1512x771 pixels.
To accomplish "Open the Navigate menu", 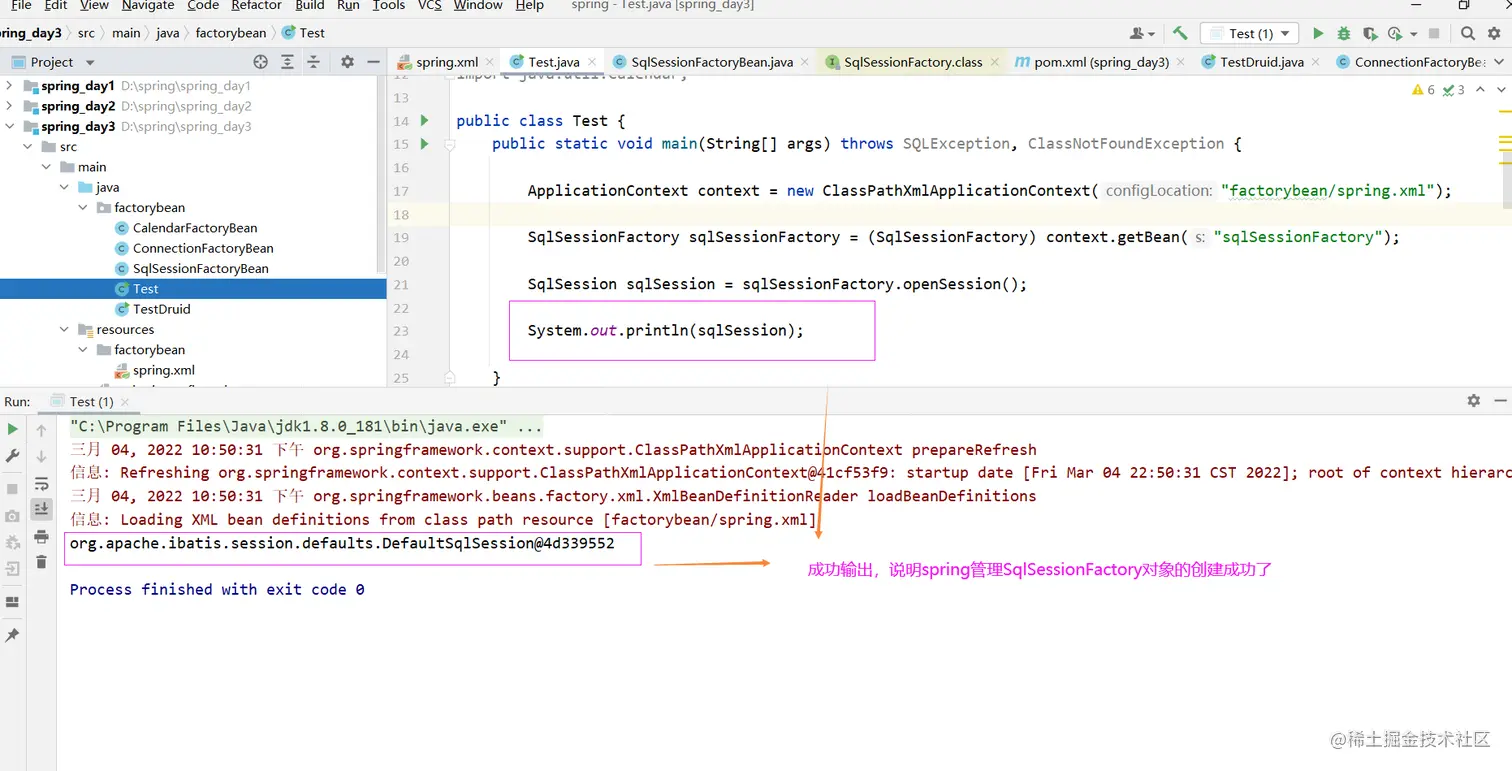I will click(x=148, y=5).
